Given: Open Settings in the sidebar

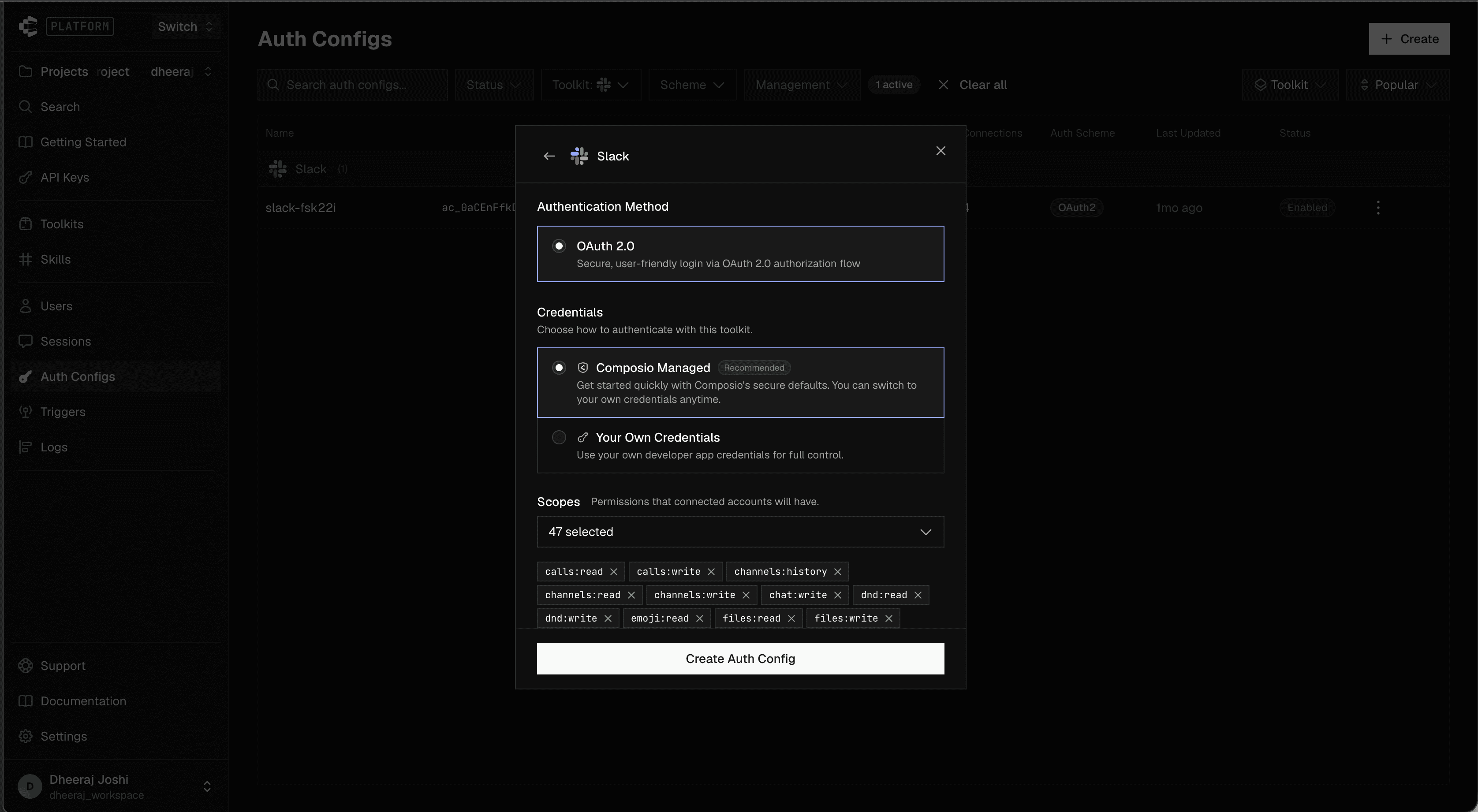Looking at the screenshot, I should point(116,736).
